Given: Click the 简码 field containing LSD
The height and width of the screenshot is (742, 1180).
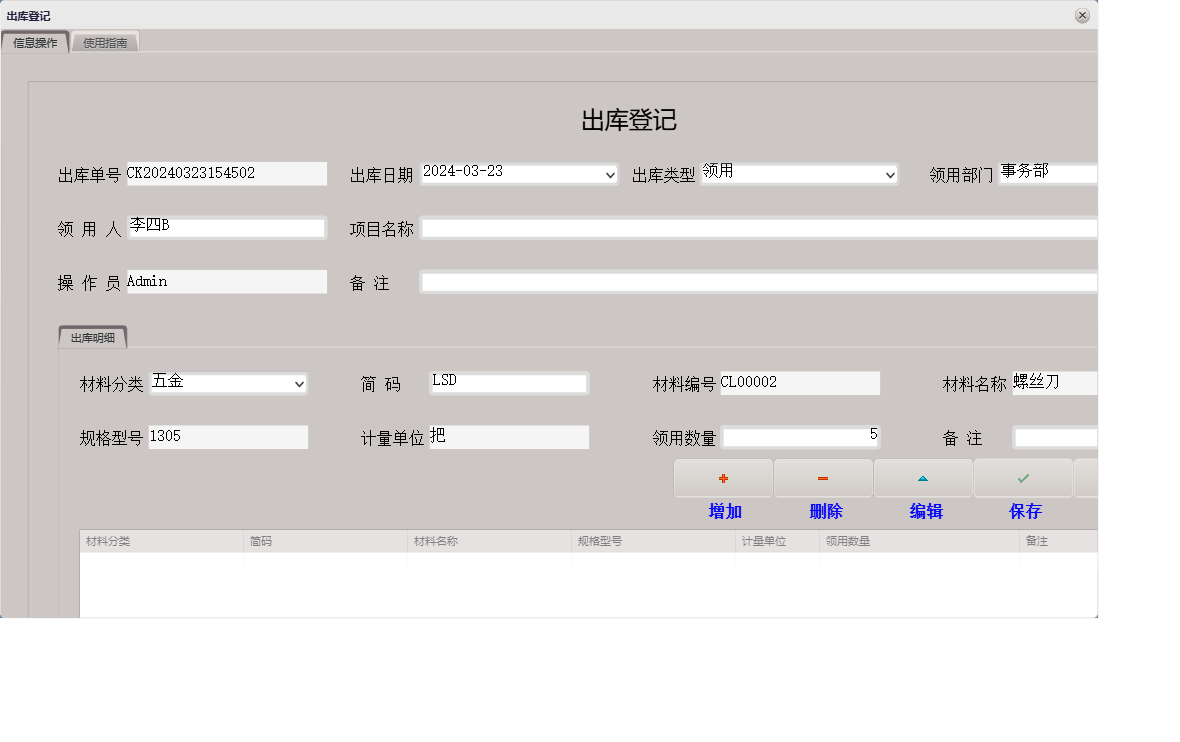Looking at the screenshot, I should pos(508,382).
